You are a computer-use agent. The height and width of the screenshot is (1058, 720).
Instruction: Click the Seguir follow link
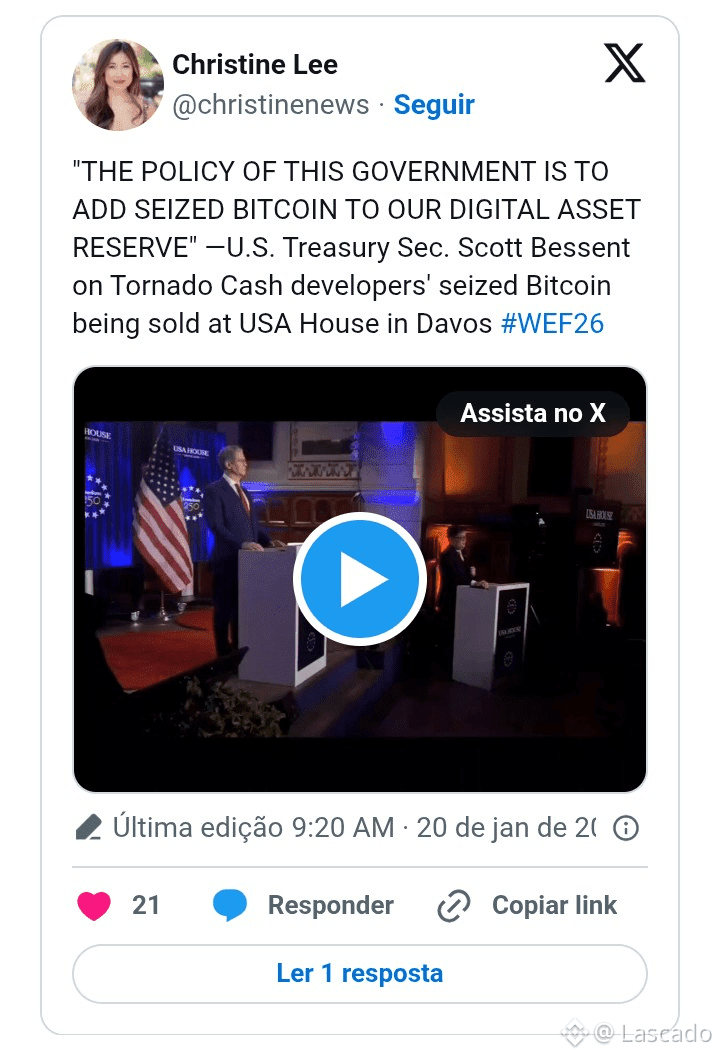434,105
